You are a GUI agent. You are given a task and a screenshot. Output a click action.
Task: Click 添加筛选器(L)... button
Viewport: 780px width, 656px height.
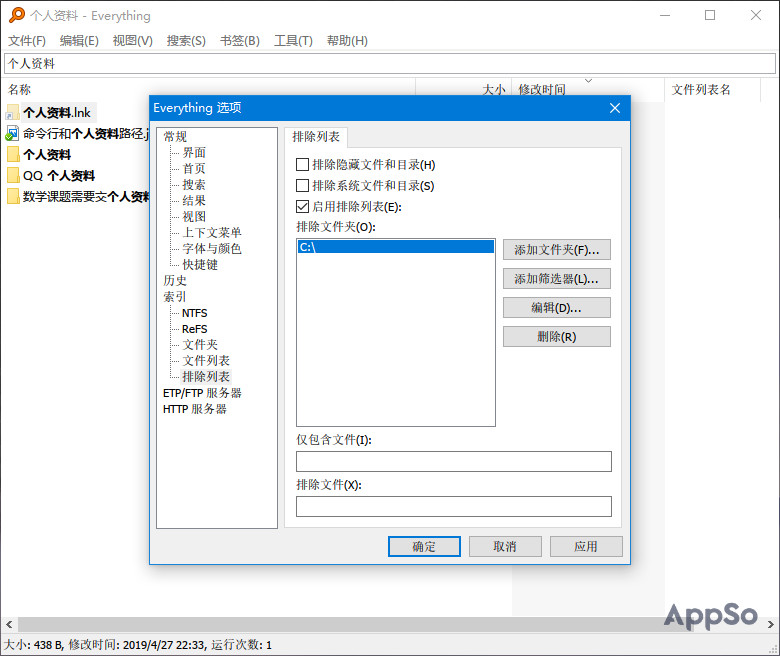557,279
